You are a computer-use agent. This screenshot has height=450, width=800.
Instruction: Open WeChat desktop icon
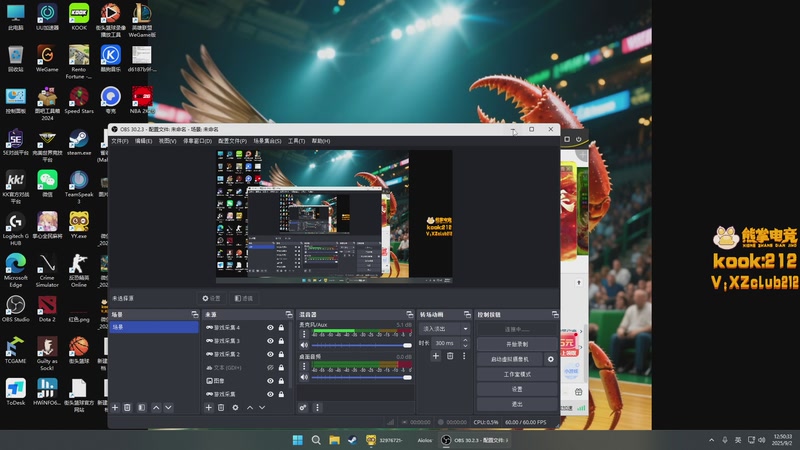coord(47,184)
